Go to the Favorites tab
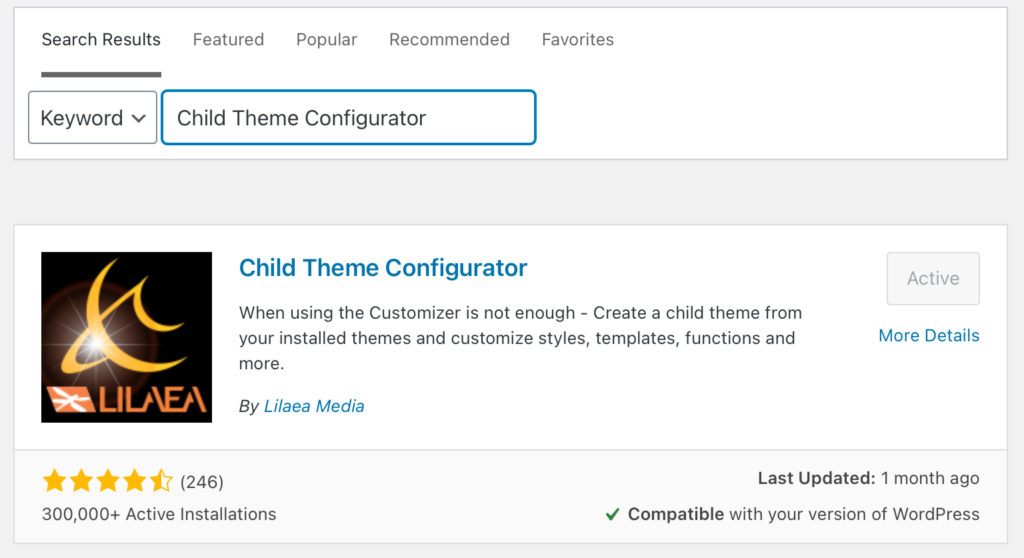Screen dimensions: 1024x558 [577, 40]
